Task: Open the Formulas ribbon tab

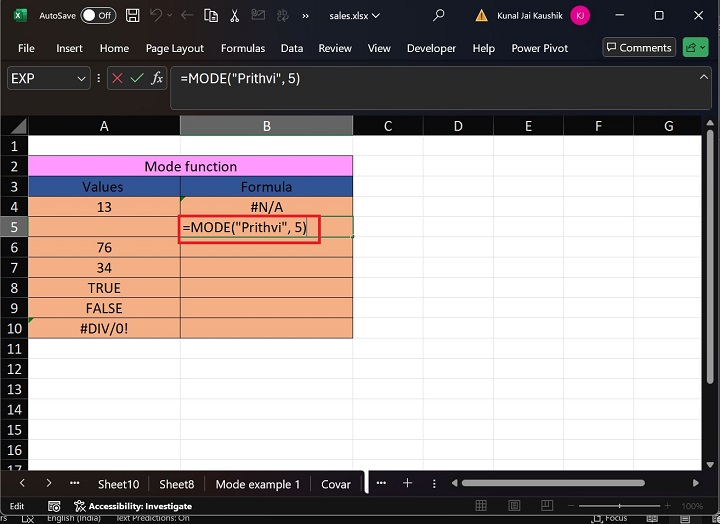Action: (243, 48)
